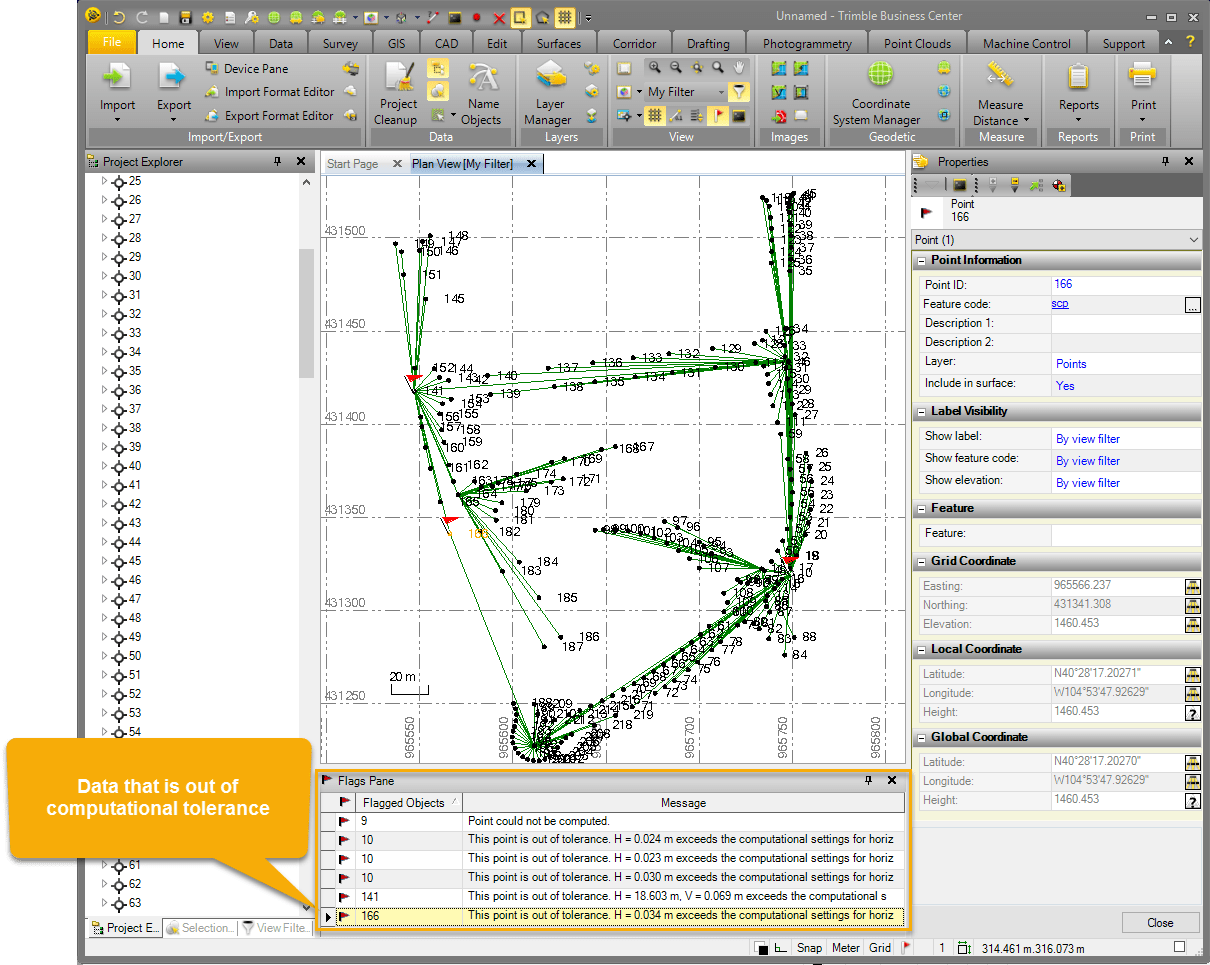Switch to the Survey ribbon tab
The height and width of the screenshot is (965, 1210).
pyautogui.click(x=340, y=43)
